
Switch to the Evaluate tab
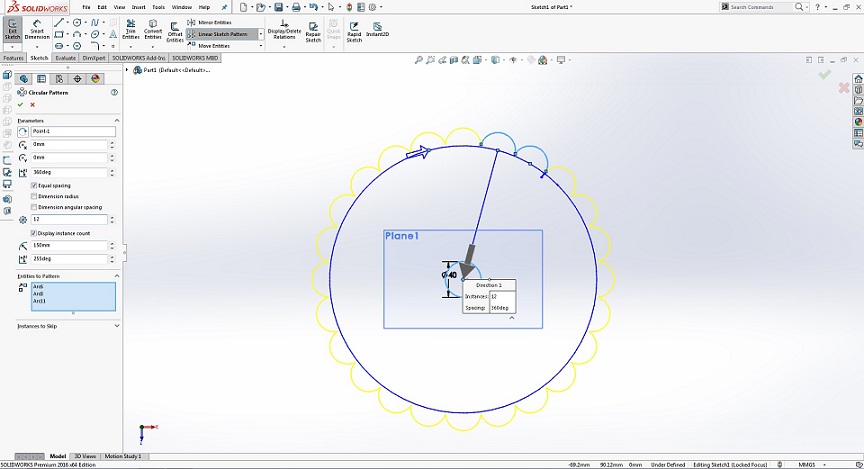pos(66,58)
